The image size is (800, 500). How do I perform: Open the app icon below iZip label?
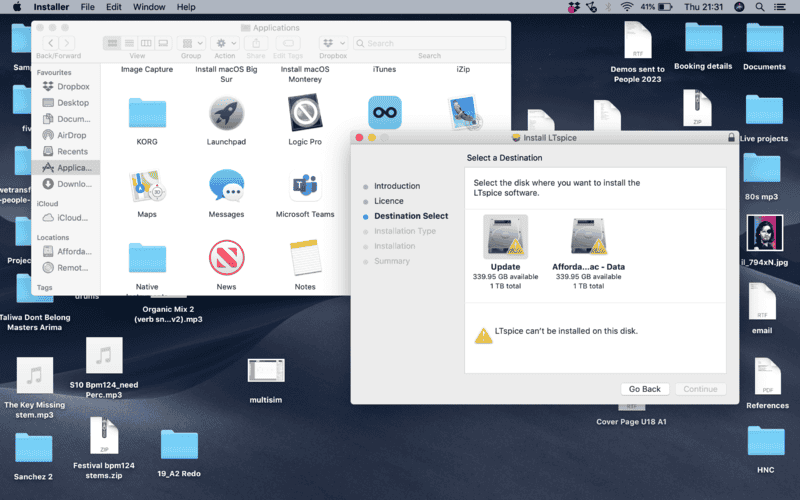tap(464, 112)
